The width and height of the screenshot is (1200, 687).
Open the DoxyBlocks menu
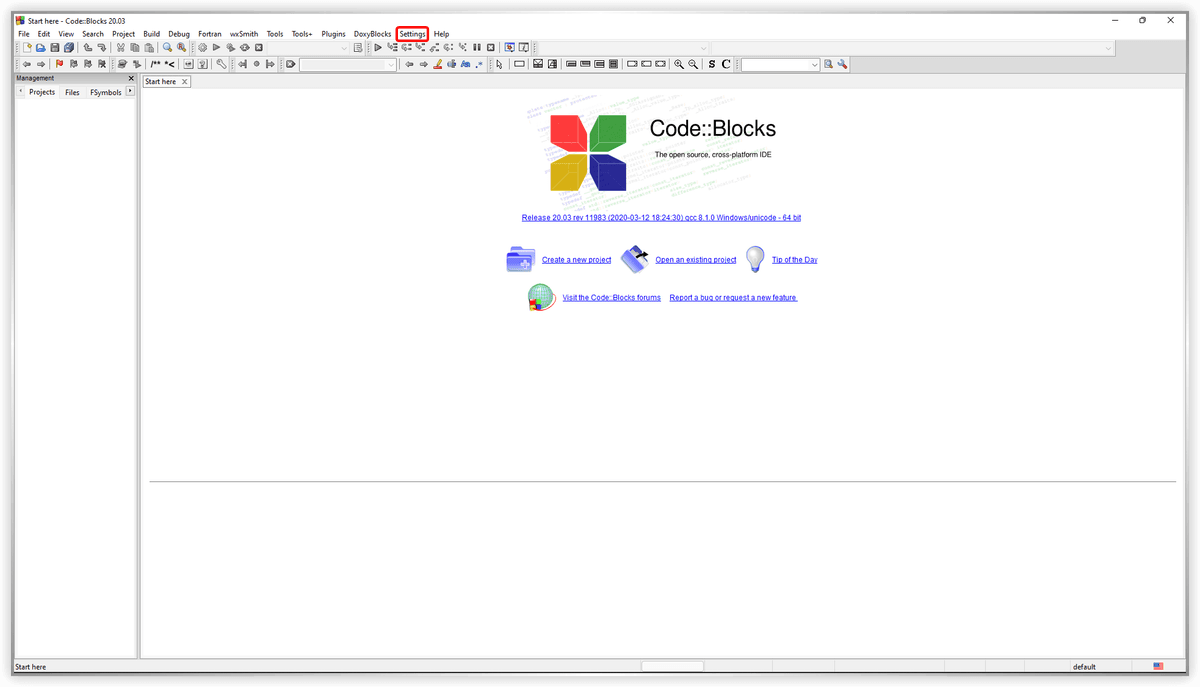[372, 33]
